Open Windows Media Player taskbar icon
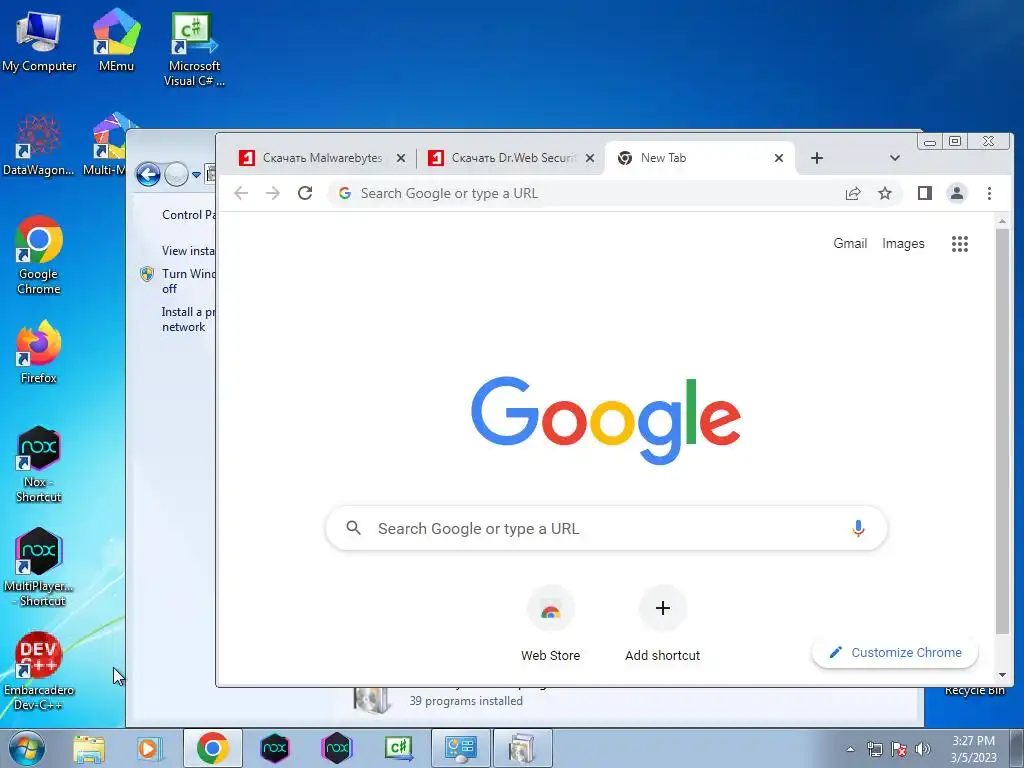1024x768 pixels. pyautogui.click(x=149, y=748)
